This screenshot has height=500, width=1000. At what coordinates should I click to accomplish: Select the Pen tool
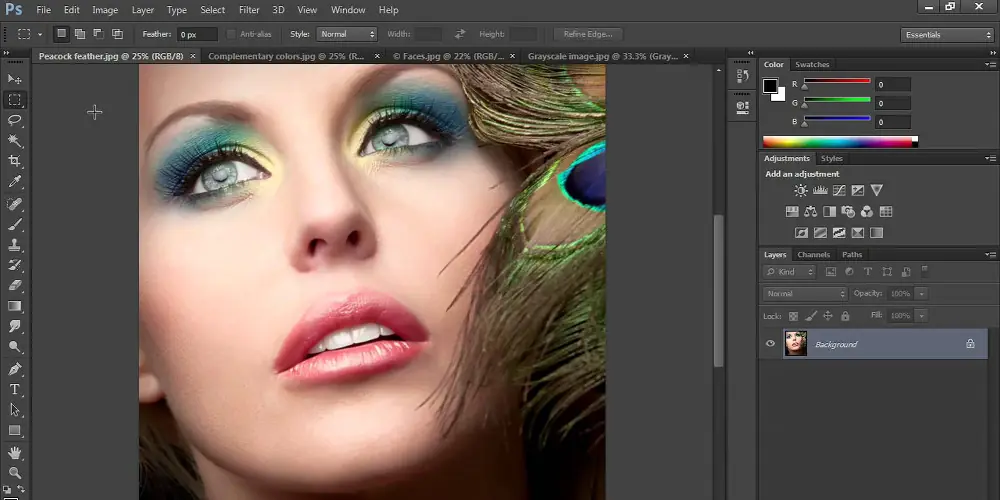click(x=15, y=369)
